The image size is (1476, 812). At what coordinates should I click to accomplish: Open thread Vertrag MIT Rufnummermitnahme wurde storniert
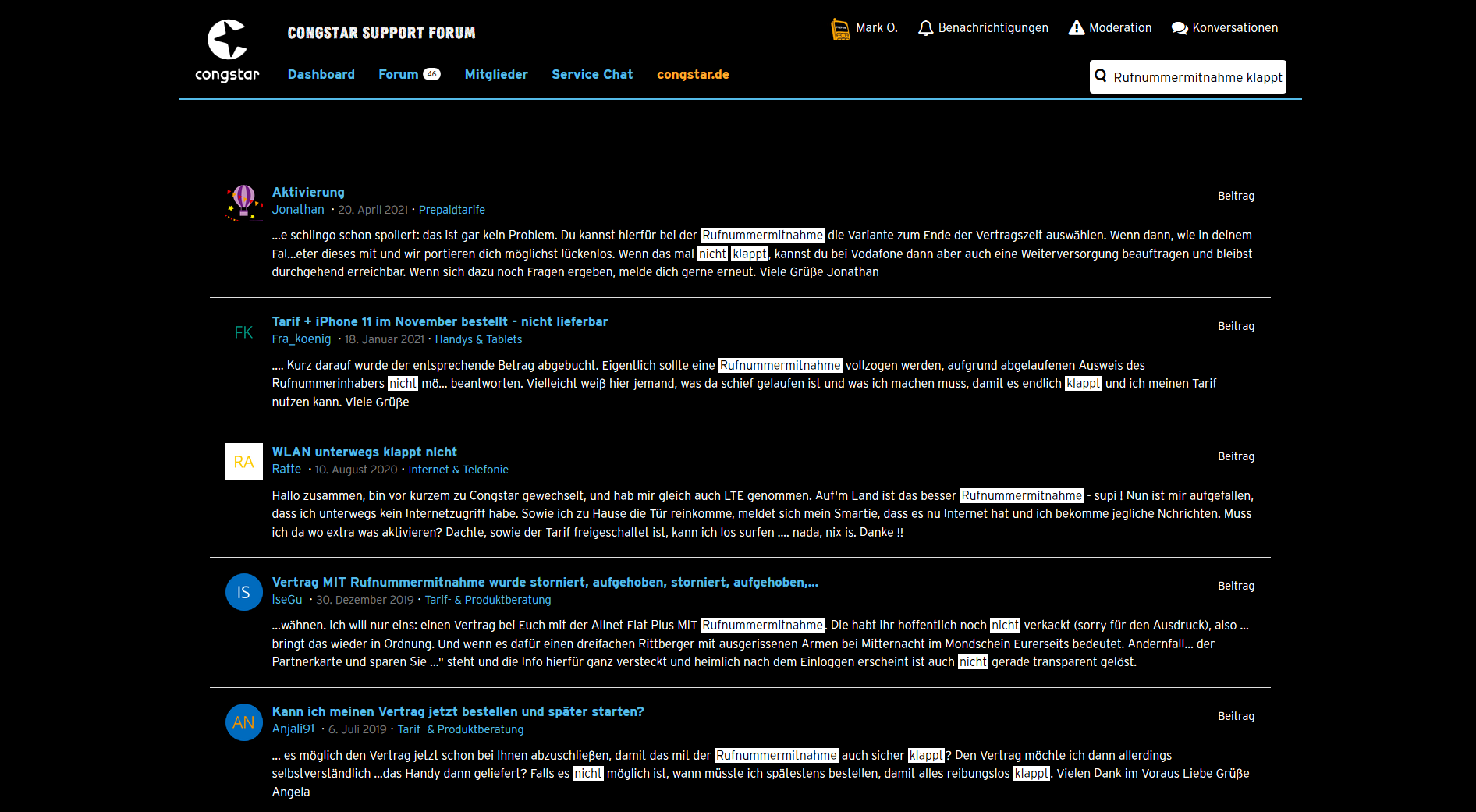[545, 582]
